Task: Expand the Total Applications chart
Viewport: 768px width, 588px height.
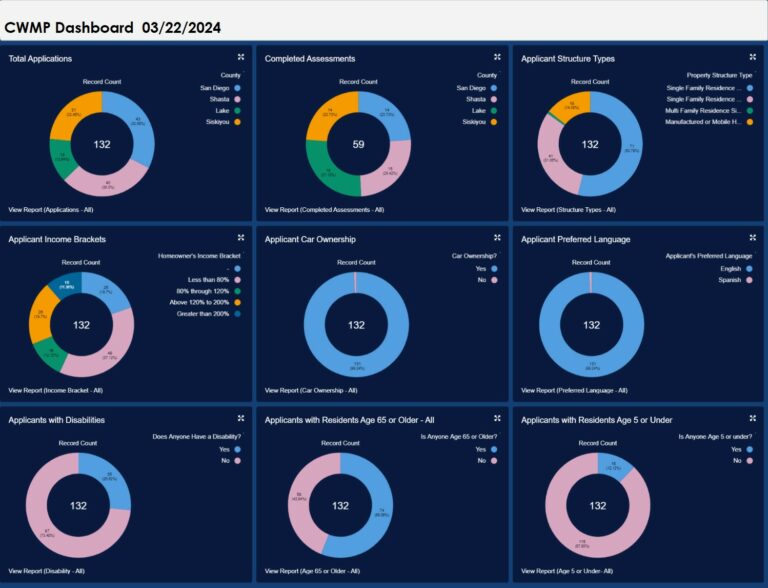Action: click(x=241, y=57)
